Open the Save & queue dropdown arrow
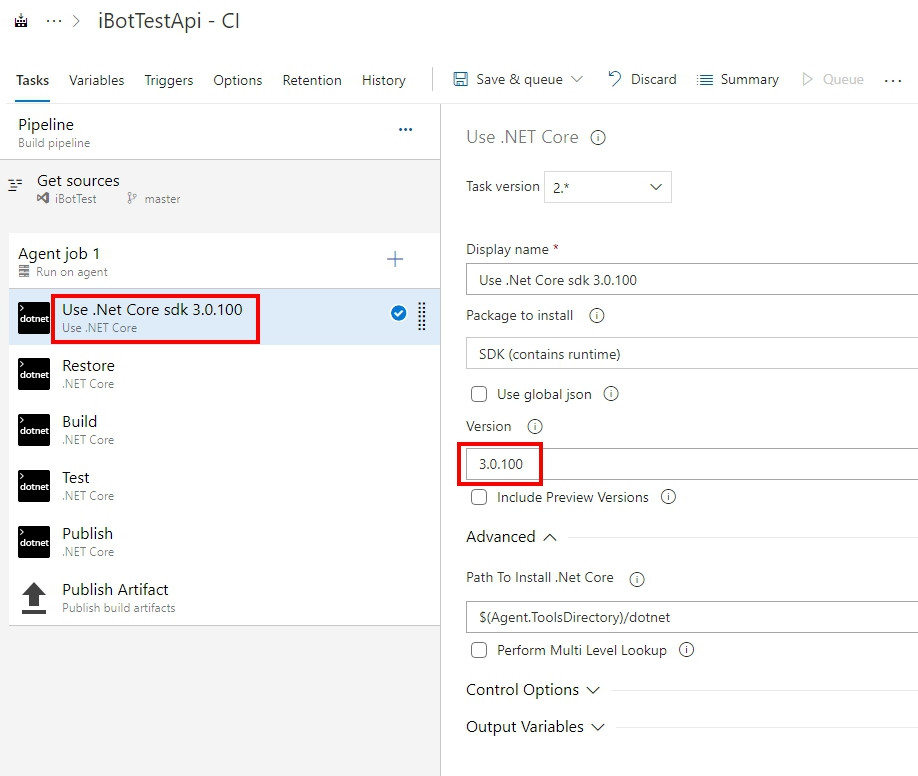This screenshot has height=776, width=918. click(577, 79)
